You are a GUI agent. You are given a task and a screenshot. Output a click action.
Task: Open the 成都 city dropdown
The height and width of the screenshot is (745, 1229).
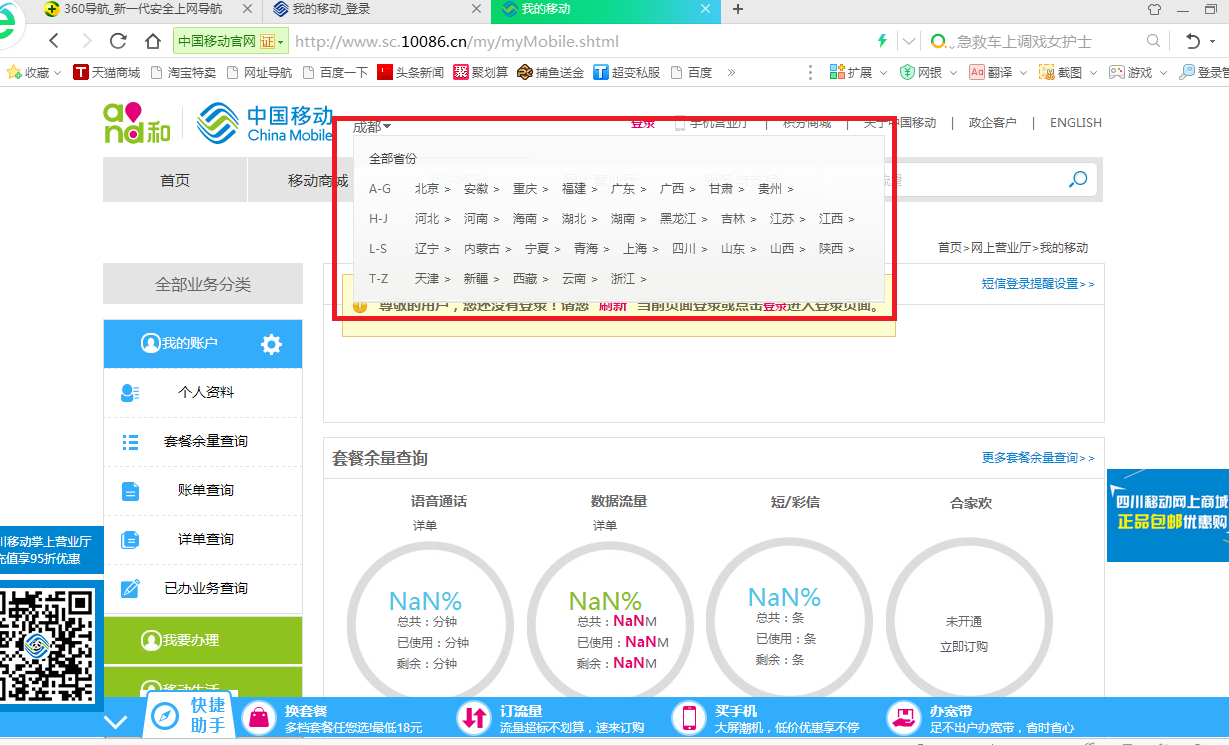point(372,126)
